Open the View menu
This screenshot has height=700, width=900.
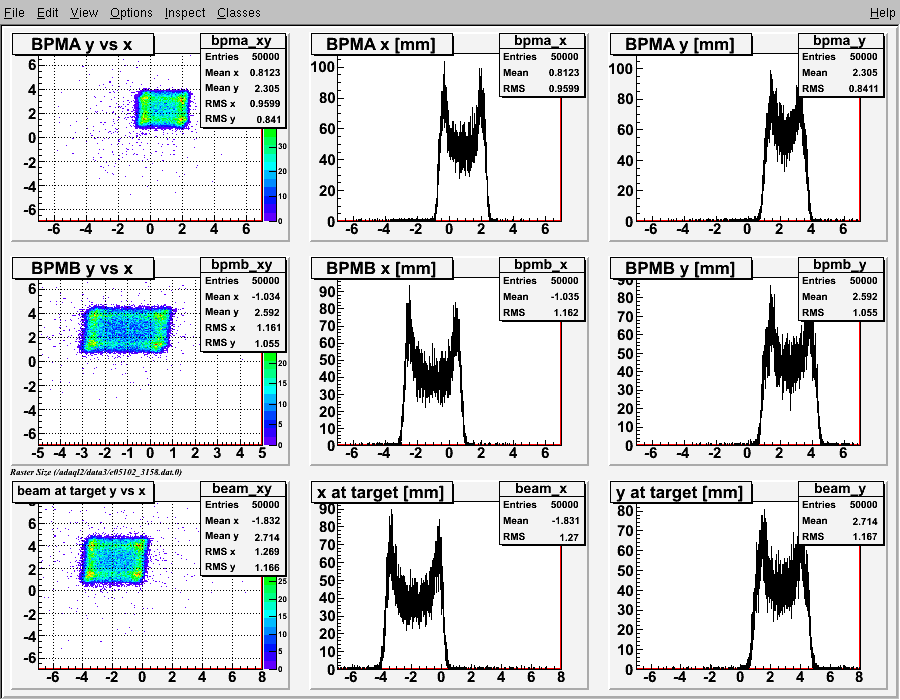[x=84, y=13]
